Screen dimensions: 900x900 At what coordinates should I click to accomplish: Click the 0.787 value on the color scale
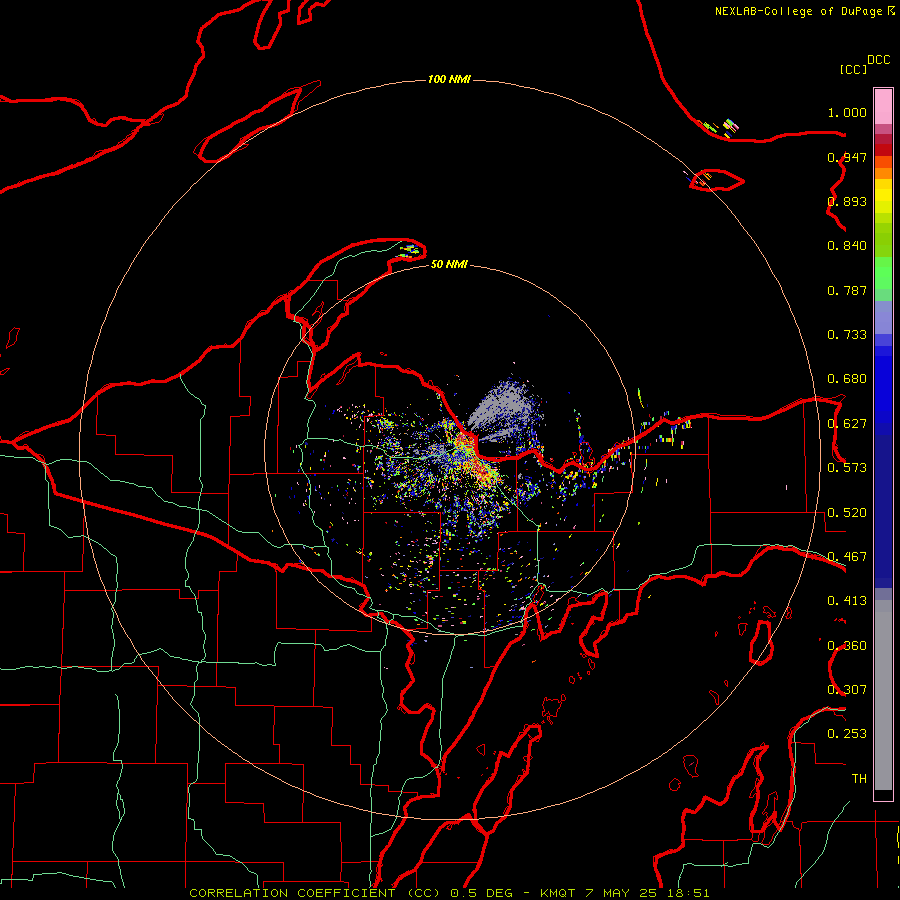pyautogui.click(x=847, y=290)
